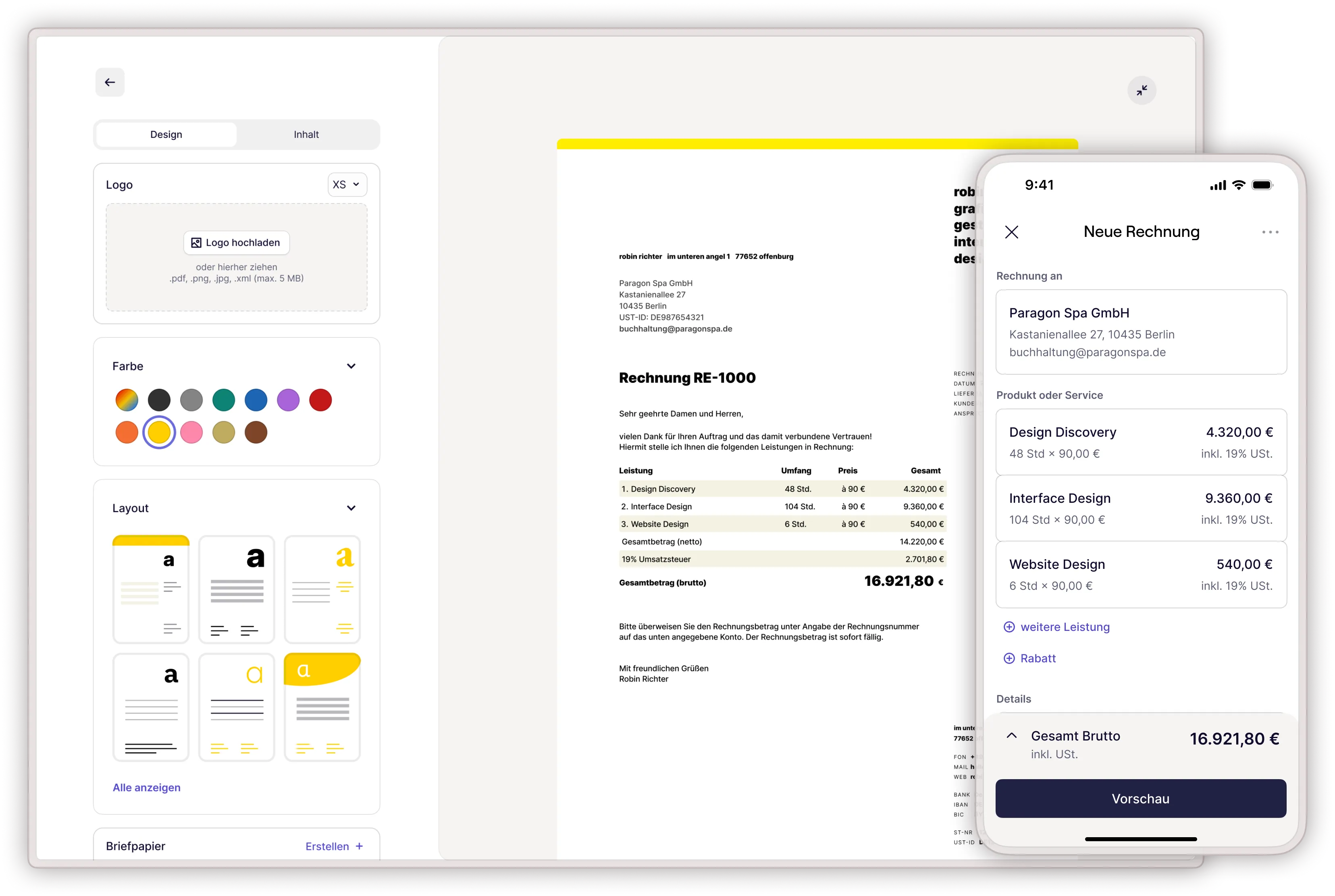Click the back arrow button
Screen dimensions: 1335x896
[110, 82]
